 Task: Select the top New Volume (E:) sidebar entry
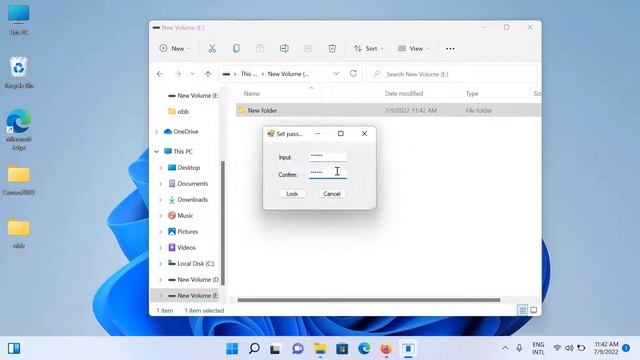pyautogui.click(x=193, y=96)
